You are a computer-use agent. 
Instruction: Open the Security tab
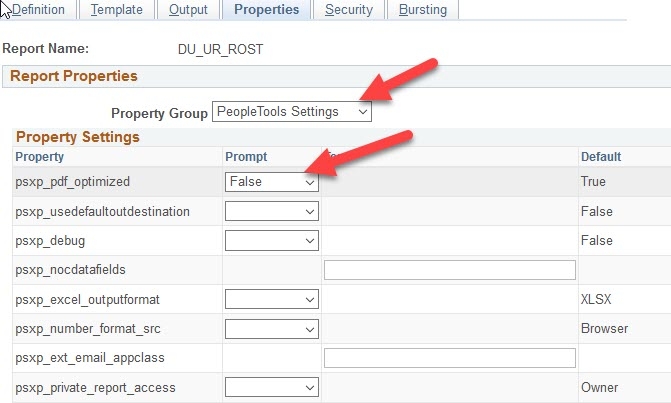[348, 10]
